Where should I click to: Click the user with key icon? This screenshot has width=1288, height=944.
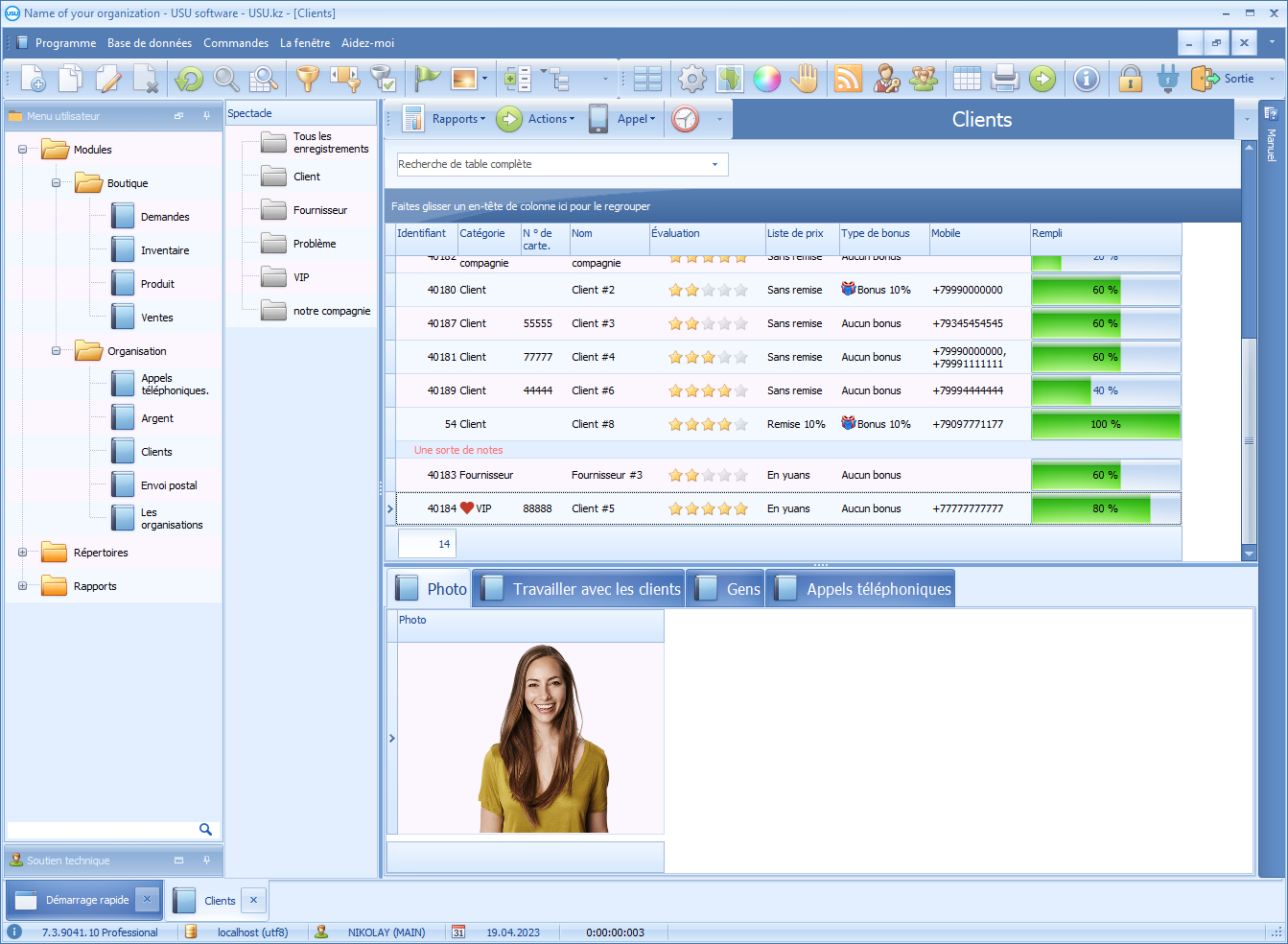[886, 79]
